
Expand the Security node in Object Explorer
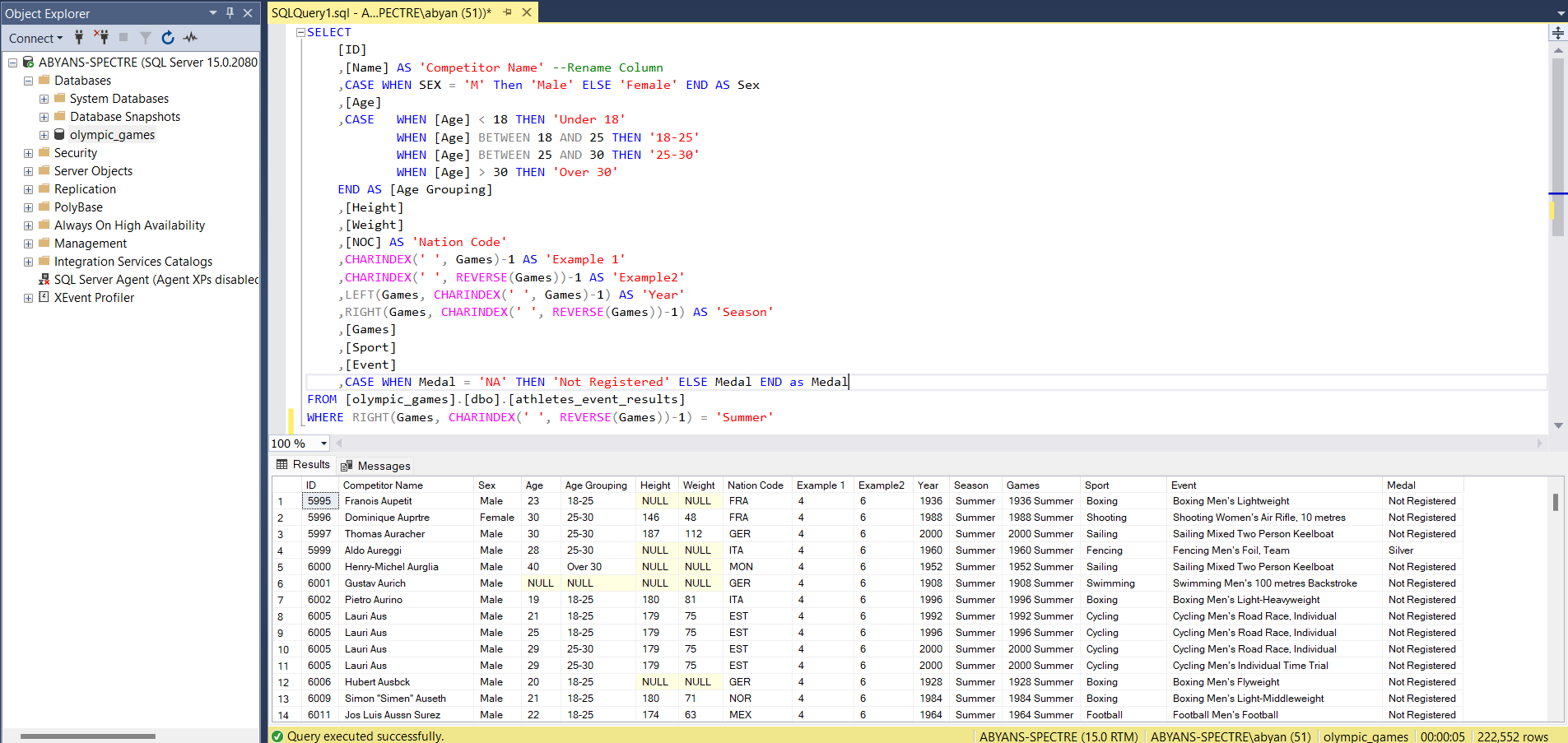point(28,152)
